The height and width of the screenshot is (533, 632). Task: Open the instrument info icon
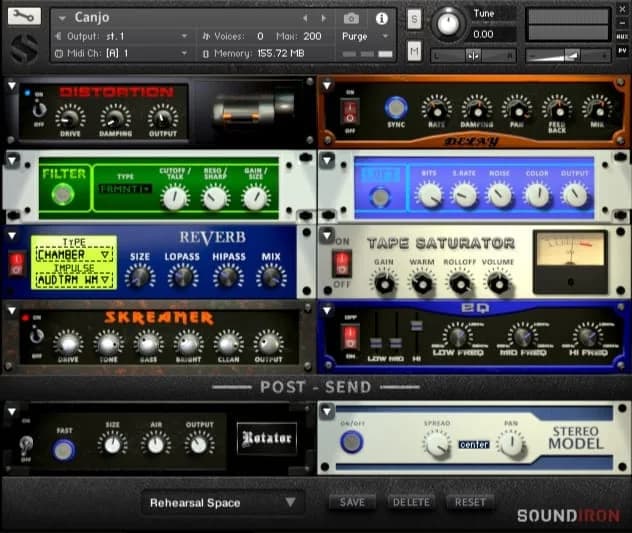pyautogui.click(x=381, y=18)
